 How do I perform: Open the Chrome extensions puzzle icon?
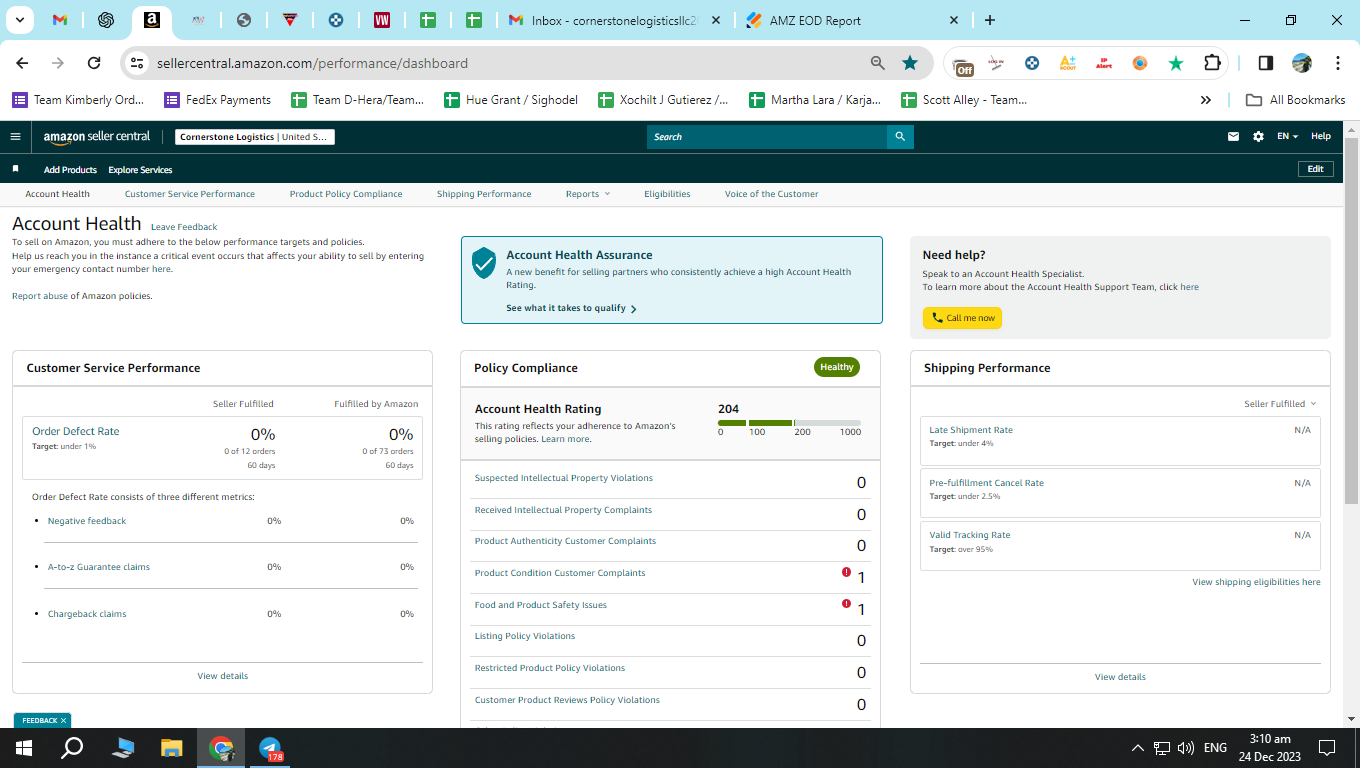pyautogui.click(x=1212, y=63)
